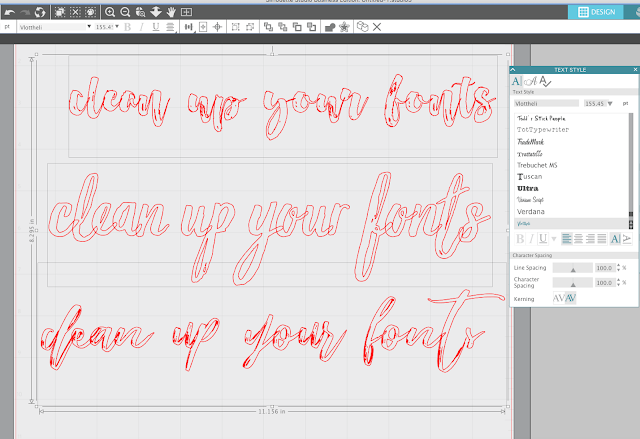The image size is (640, 439).
Task: Click the circular refresh arrows icon
Action: (x=40, y=12)
